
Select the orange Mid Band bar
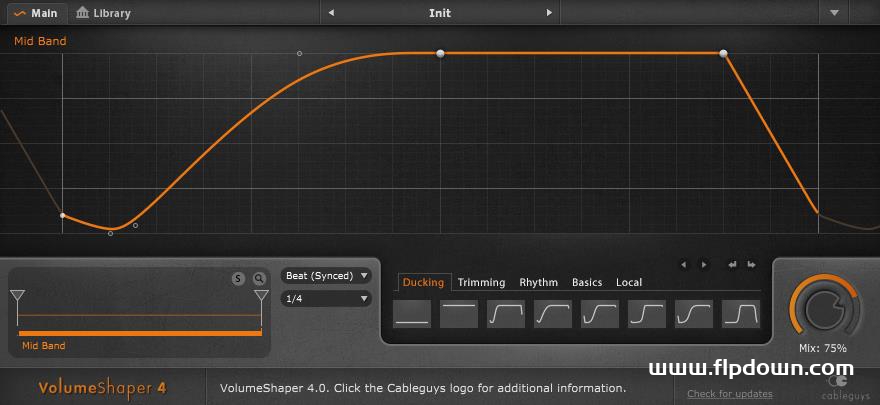140,333
